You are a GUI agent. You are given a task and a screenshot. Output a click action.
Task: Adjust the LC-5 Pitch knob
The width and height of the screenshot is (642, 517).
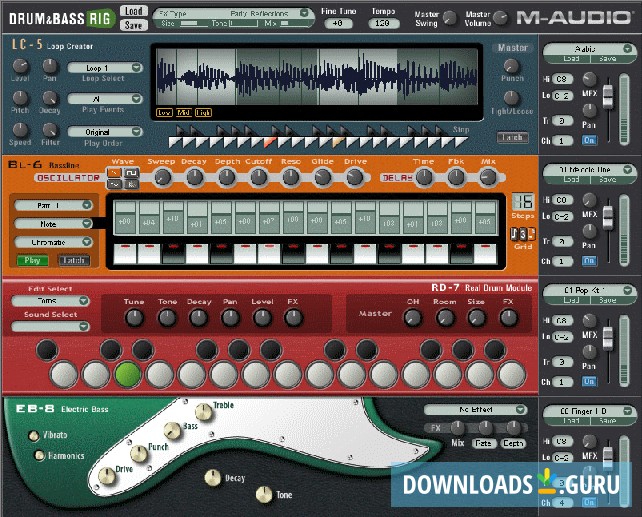(x=20, y=98)
